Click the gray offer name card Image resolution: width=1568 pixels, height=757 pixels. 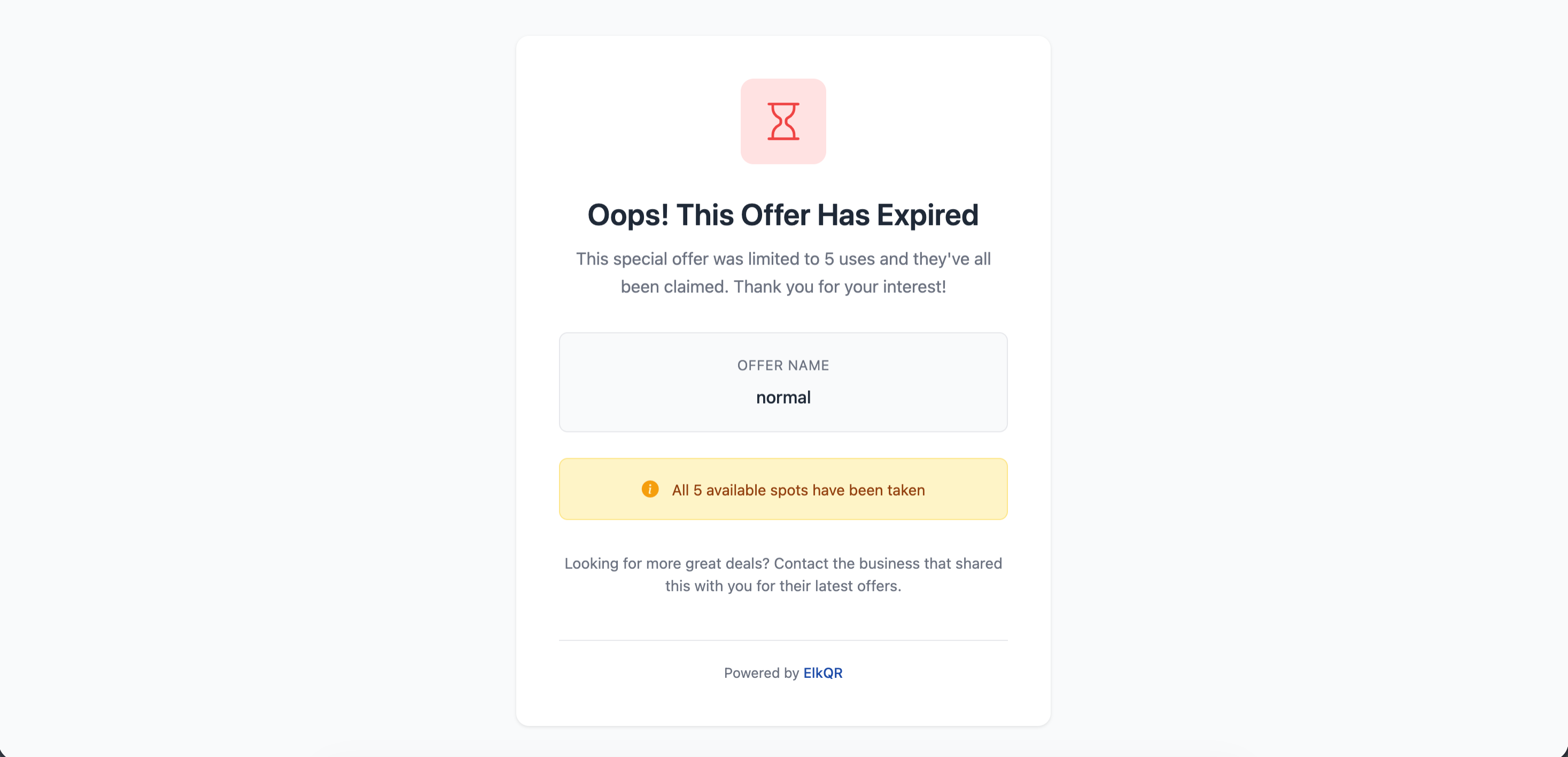point(783,382)
